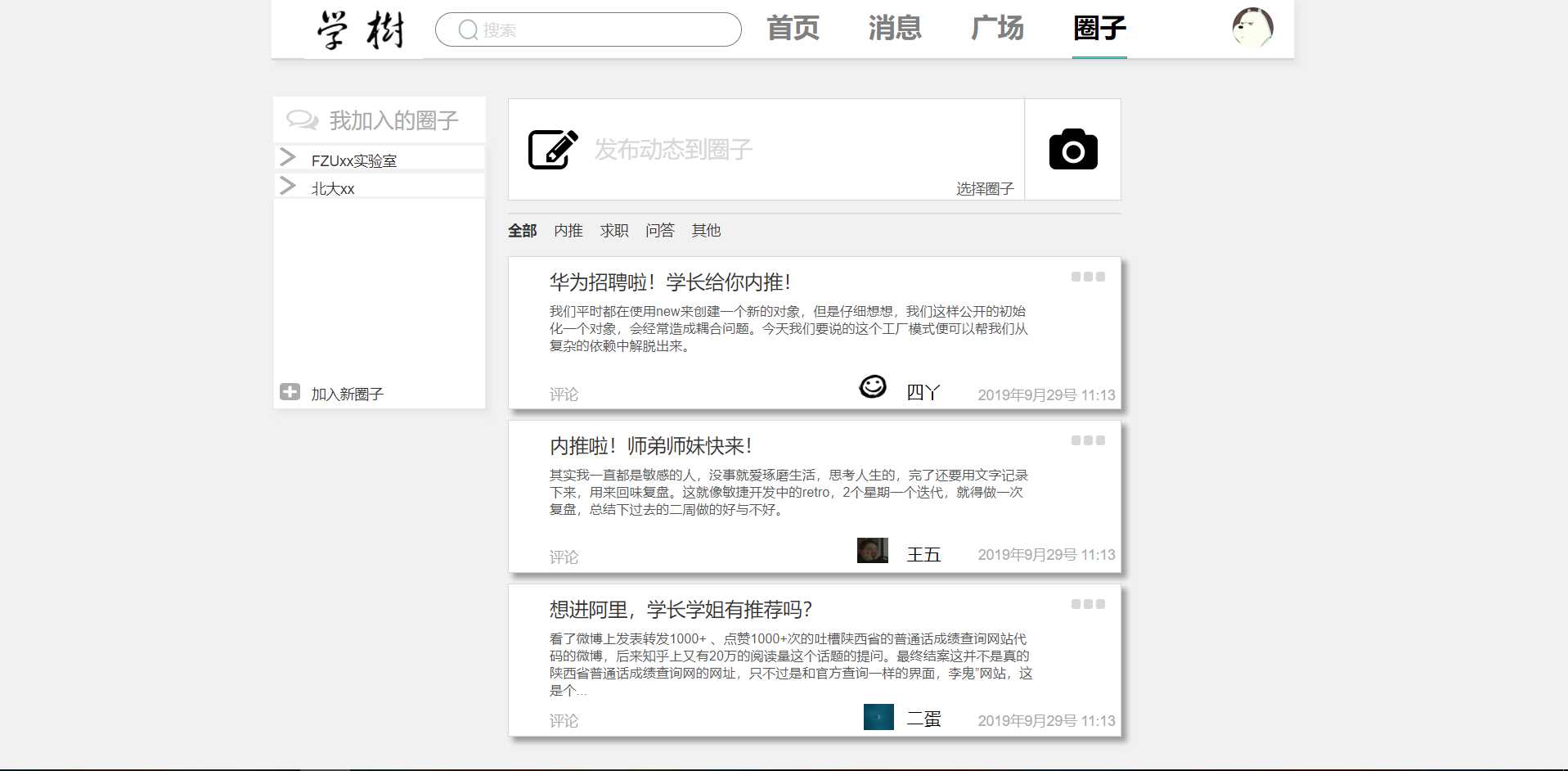This screenshot has width=1568, height=771.
Task: Click the camera upload icon
Action: point(1073,149)
